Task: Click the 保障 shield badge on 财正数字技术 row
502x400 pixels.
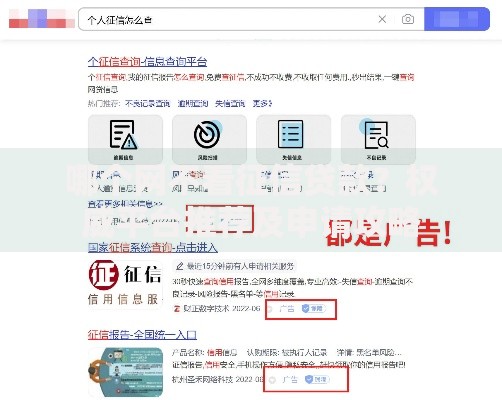Action: point(313,309)
